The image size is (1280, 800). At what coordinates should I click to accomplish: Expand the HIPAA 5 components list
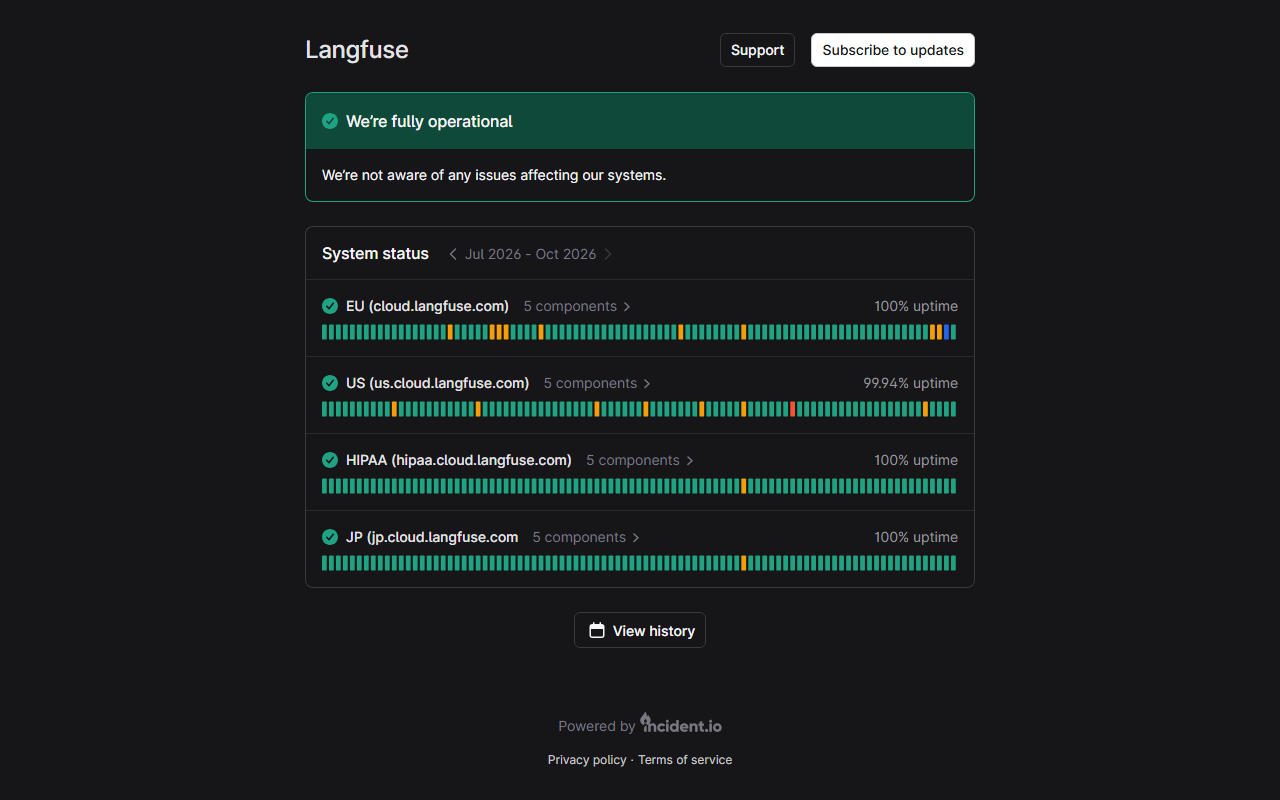(640, 460)
